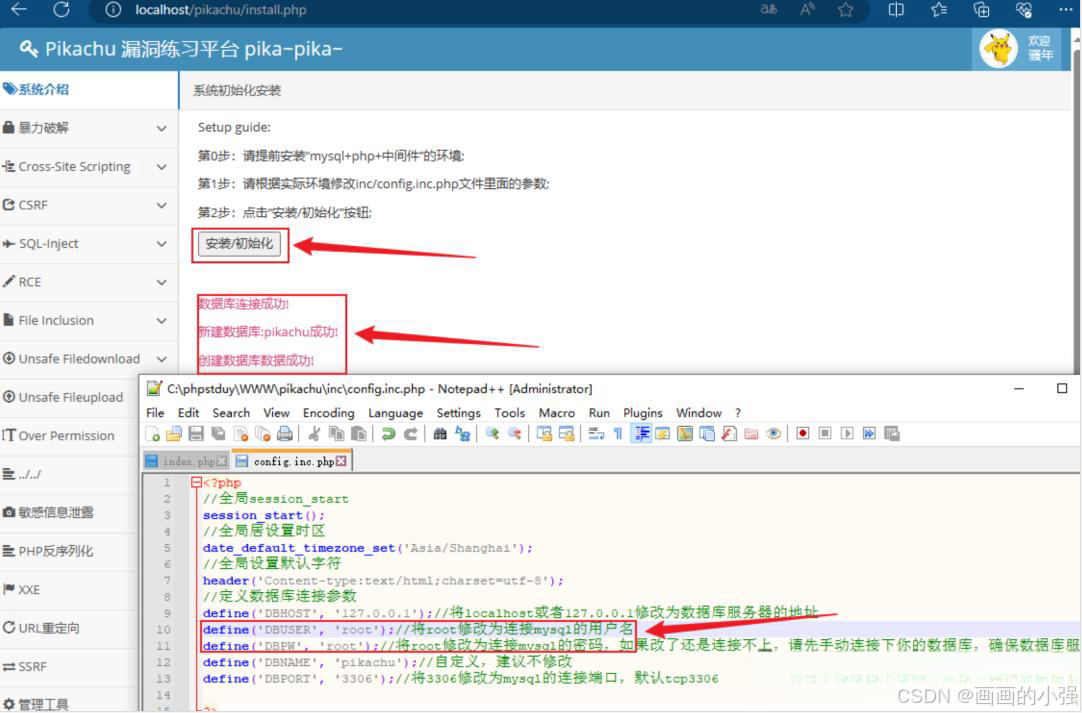Click the Save All icon in Notepad++

tap(218, 433)
